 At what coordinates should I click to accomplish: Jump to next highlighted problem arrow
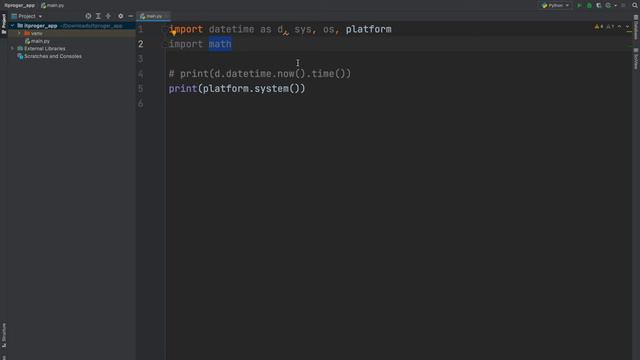[628, 27]
